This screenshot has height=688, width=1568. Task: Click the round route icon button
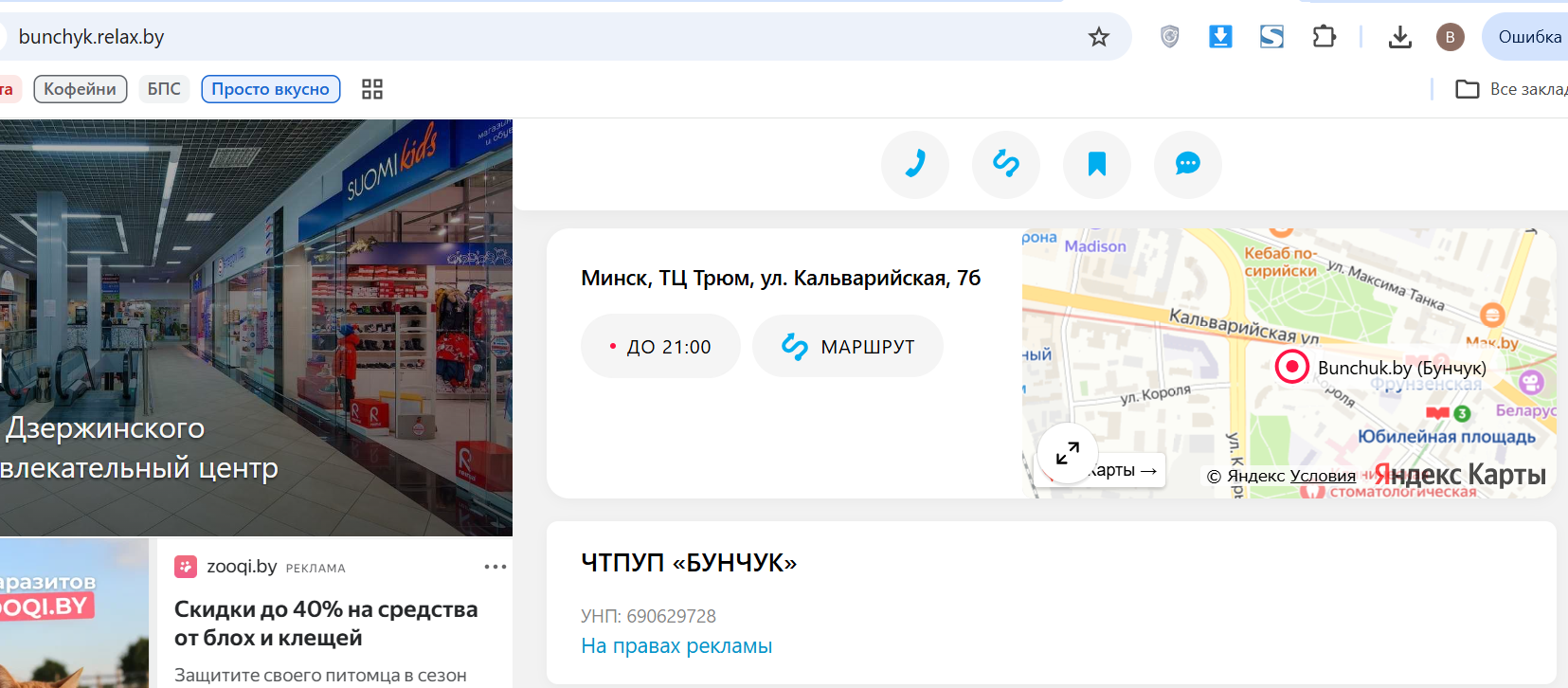pos(1006,165)
